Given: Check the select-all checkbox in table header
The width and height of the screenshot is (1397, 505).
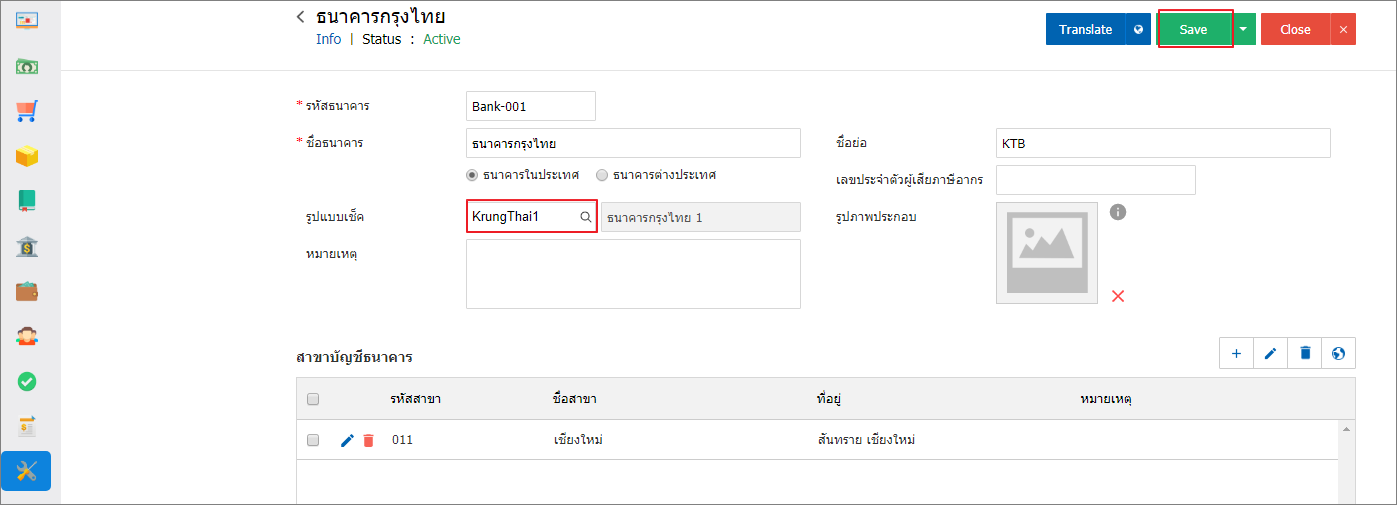Looking at the screenshot, I should [x=313, y=399].
